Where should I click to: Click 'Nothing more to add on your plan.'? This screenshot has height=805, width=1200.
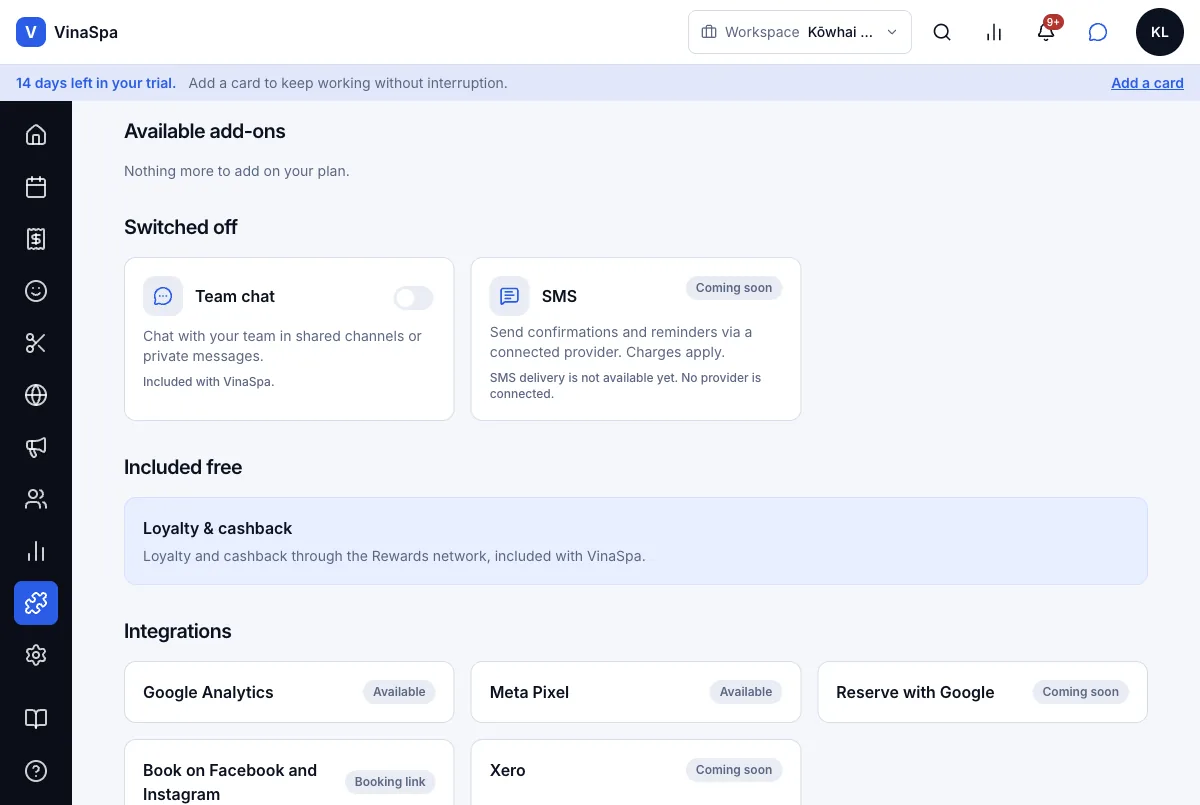237,171
